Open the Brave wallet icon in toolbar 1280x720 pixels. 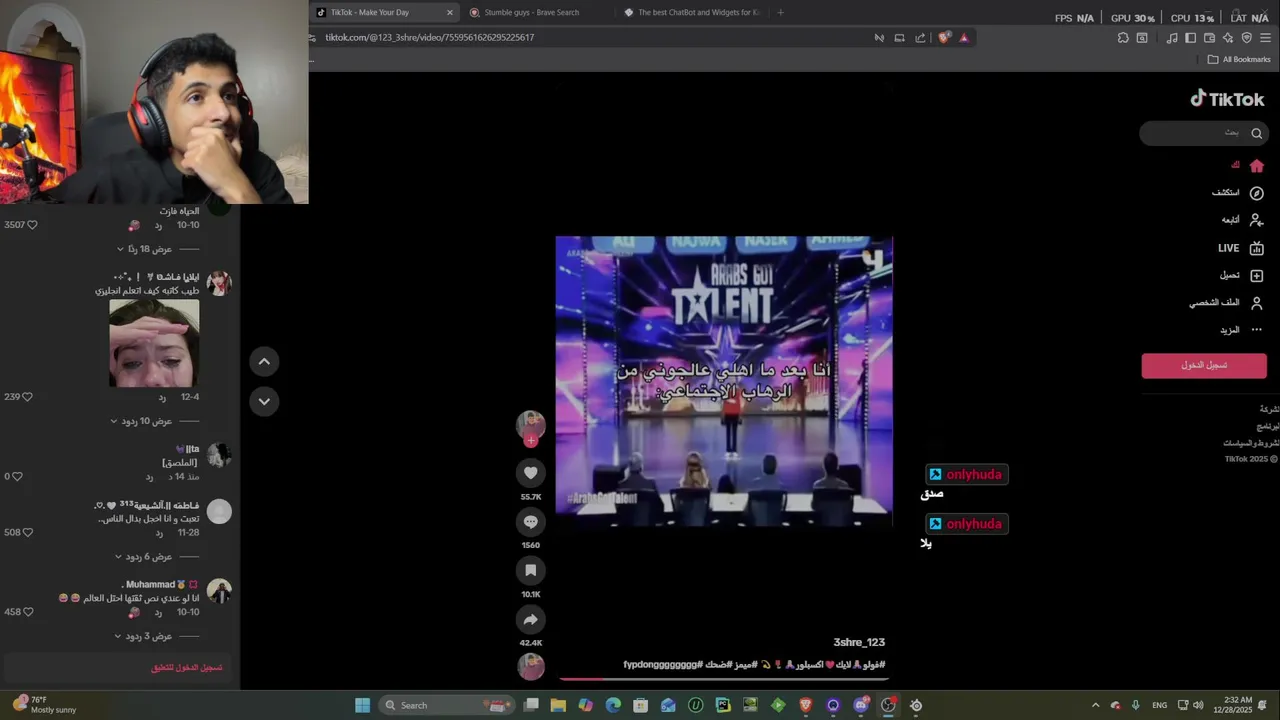tap(1209, 37)
